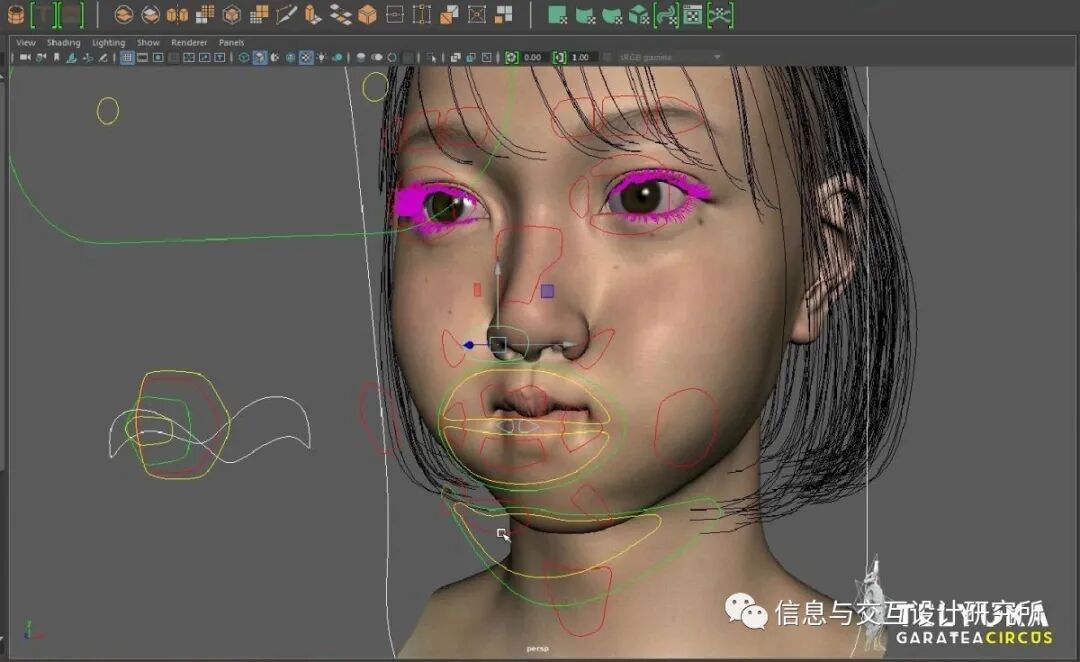Image resolution: width=1080 pixels, height=662 pixels.
Task: Click the Gamma reset icon
Action: coord(559,57)
